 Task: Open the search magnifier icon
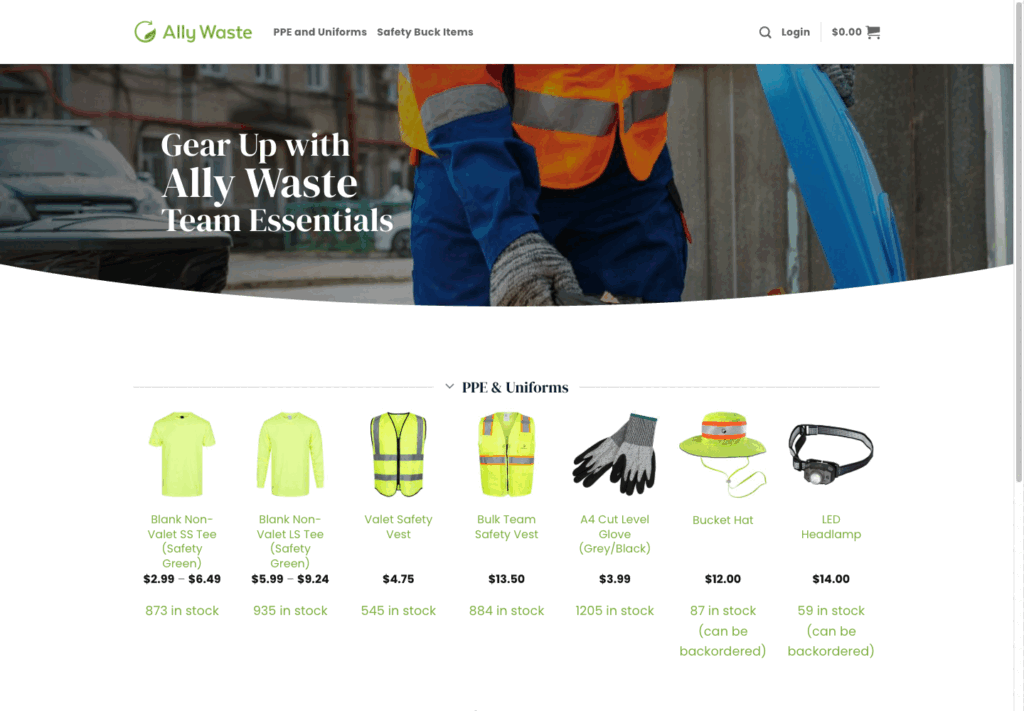tap(765, 32)
